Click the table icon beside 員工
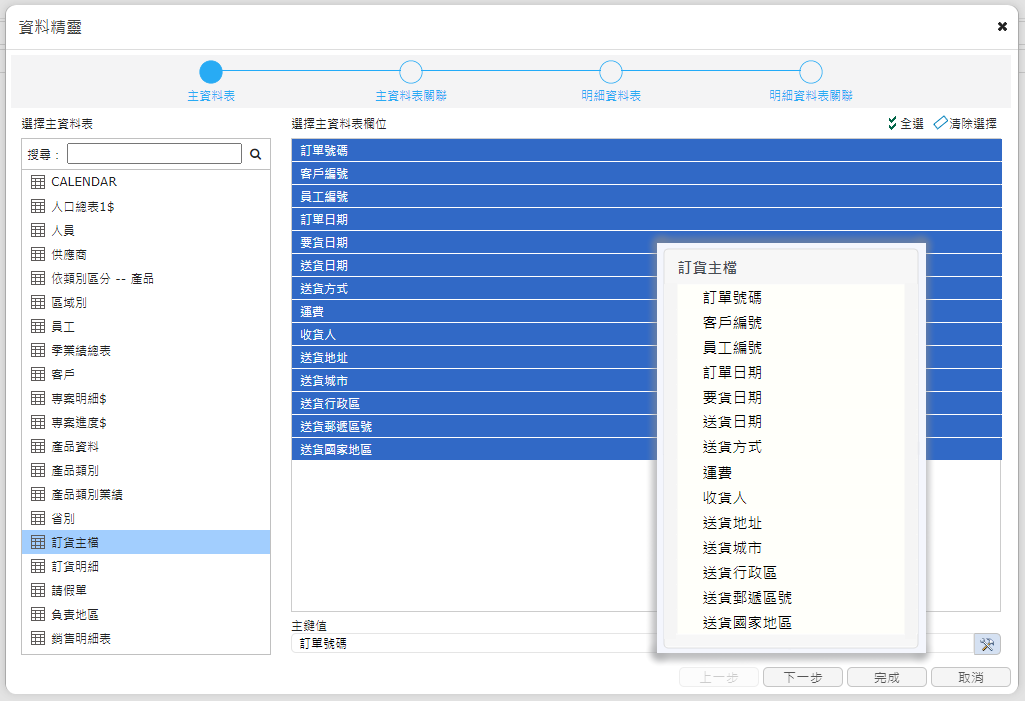This screenshot has height=701, width=1025. coord(38,326)
